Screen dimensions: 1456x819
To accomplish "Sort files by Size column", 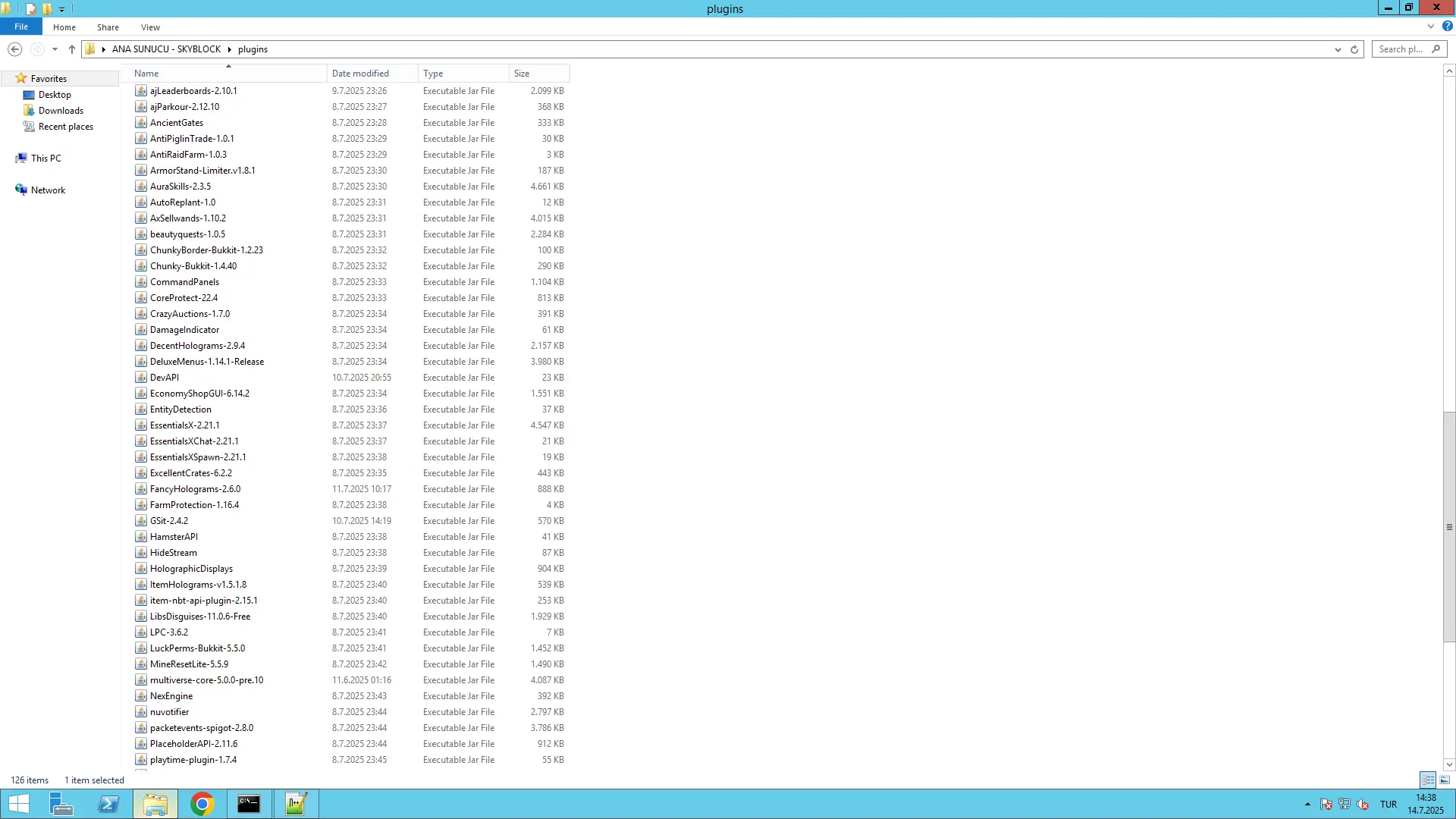I will point(539,74).
